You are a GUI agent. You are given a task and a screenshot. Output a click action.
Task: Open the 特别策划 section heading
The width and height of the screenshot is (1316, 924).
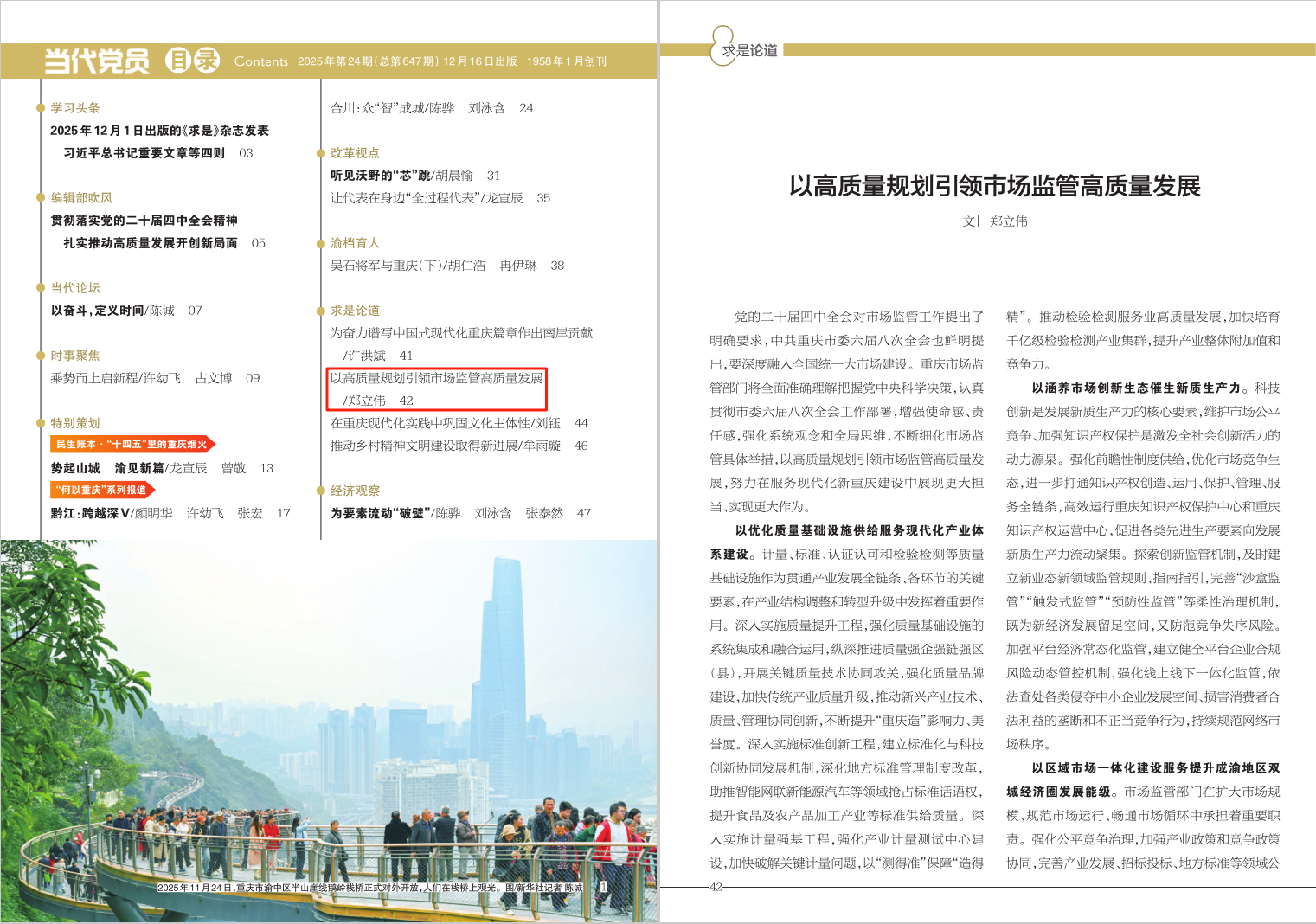[75, 423]
